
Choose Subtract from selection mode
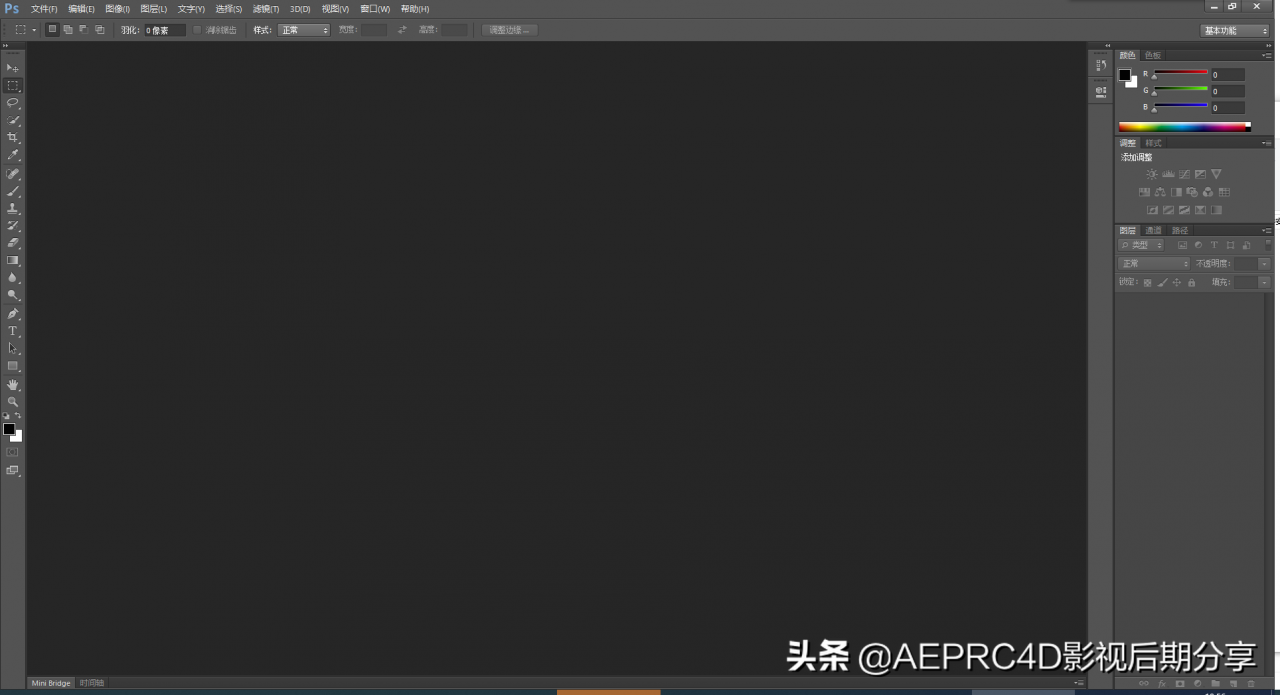pos(83,30)
